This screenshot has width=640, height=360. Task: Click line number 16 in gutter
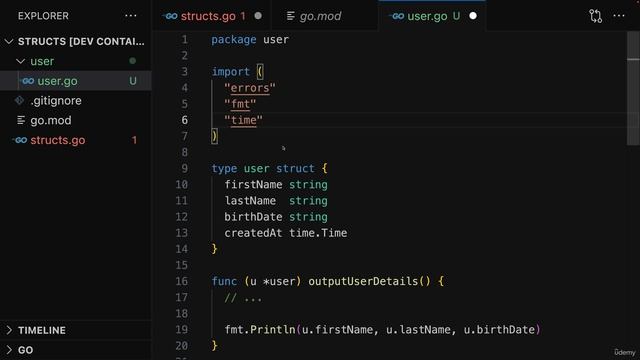182,281
